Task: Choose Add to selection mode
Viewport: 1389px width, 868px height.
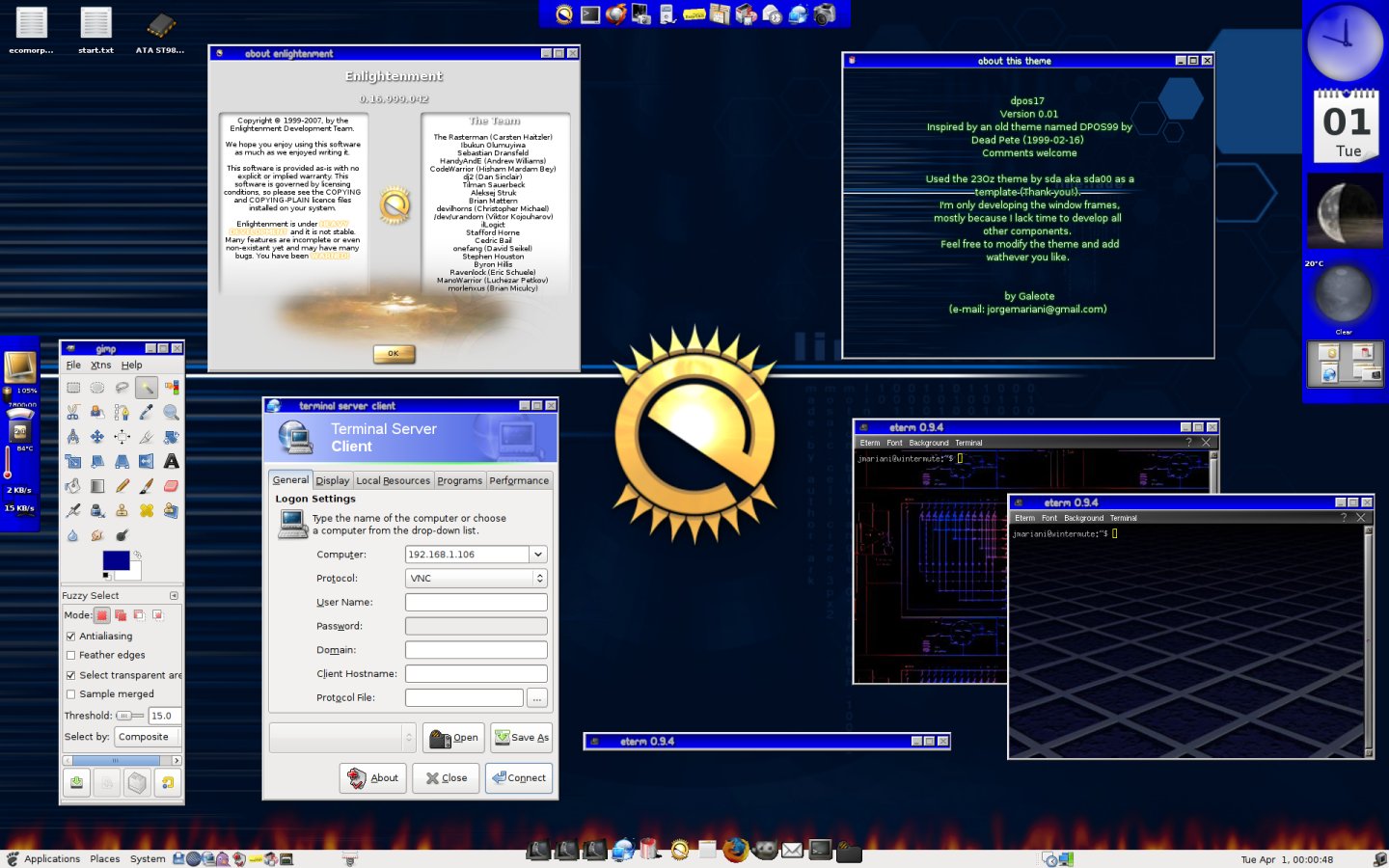Action: click(121, 615)
